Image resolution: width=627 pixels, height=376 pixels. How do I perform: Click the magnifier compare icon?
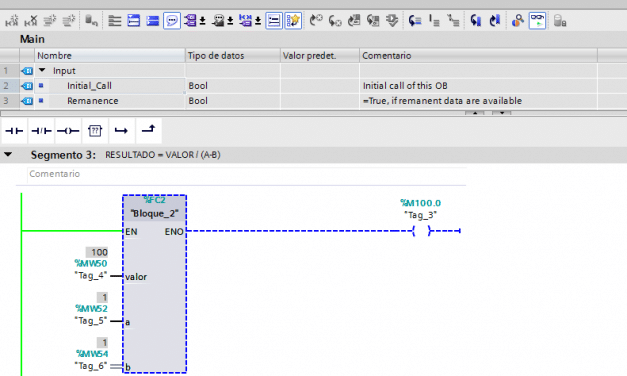click(518, 20)
